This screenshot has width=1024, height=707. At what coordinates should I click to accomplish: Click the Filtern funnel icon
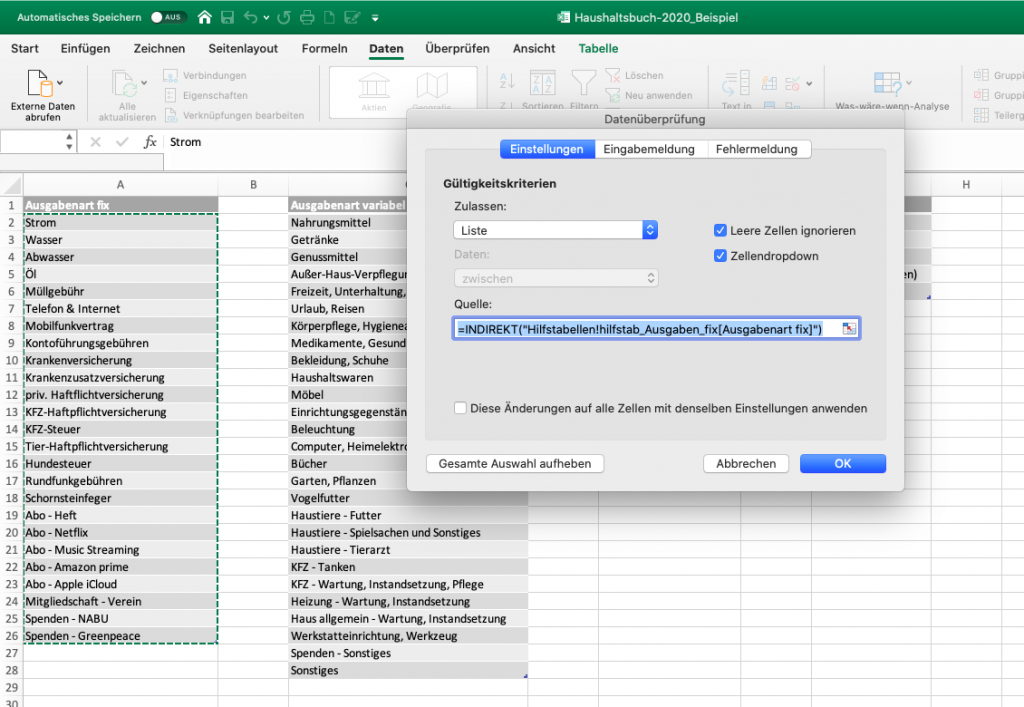point(583,83)
